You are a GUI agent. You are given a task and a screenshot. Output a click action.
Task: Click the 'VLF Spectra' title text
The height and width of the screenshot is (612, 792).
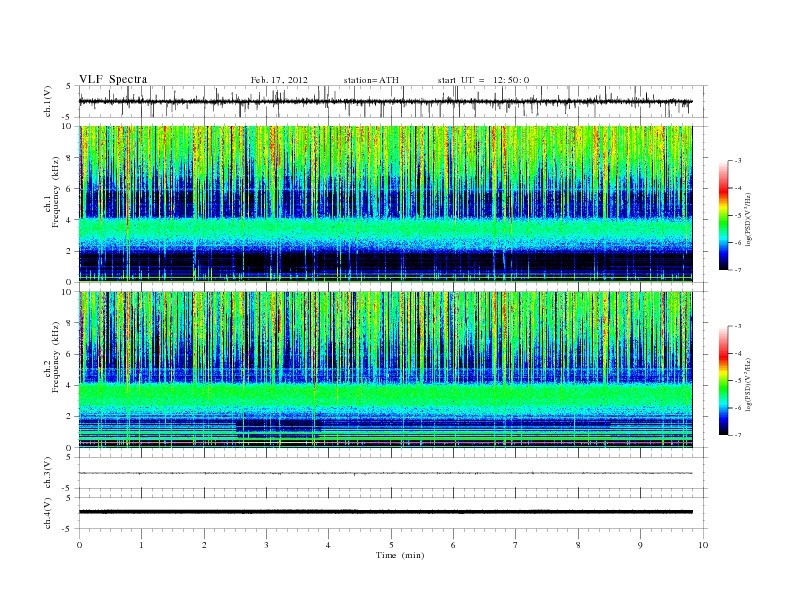pyautogui.click(x=113, y=79)
